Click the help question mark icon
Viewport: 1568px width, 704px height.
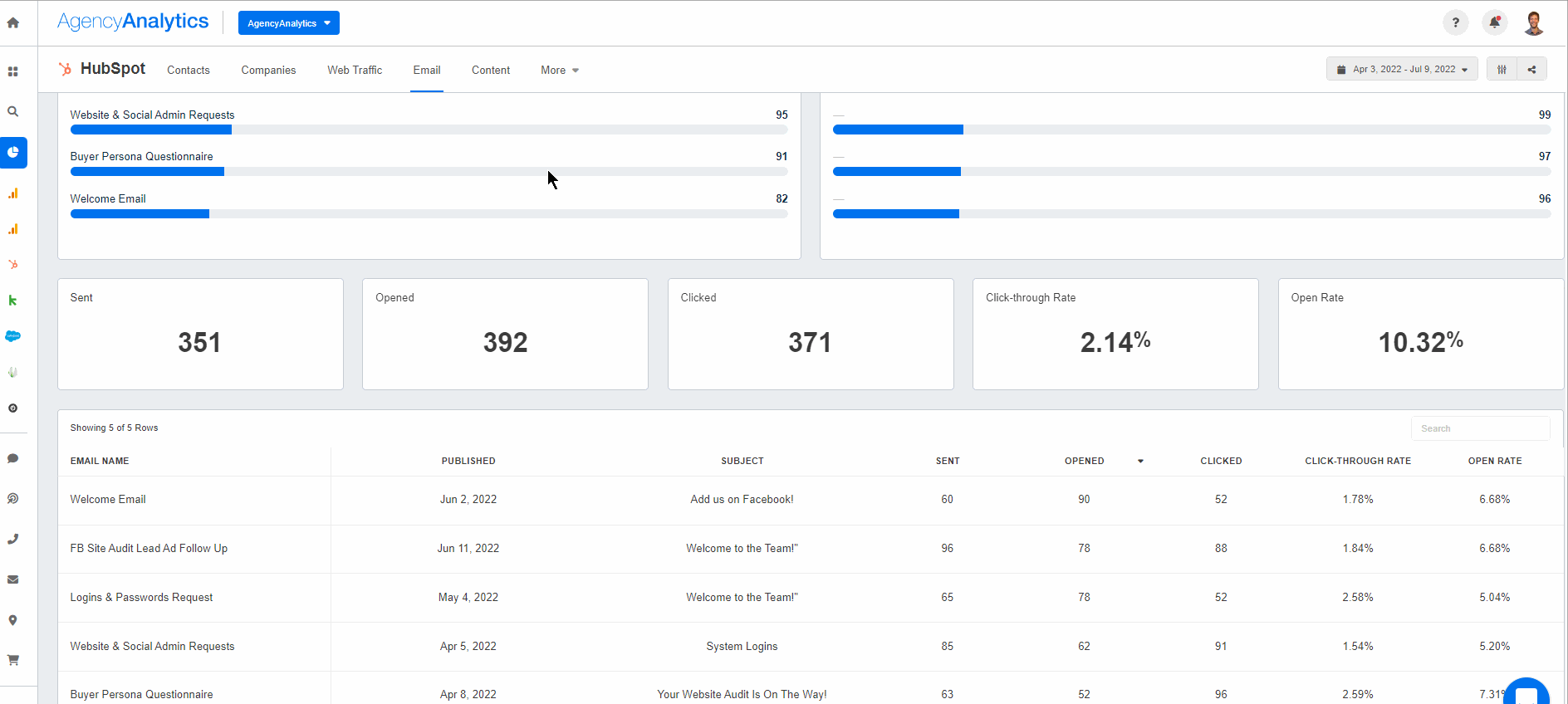coord(1455,23)
